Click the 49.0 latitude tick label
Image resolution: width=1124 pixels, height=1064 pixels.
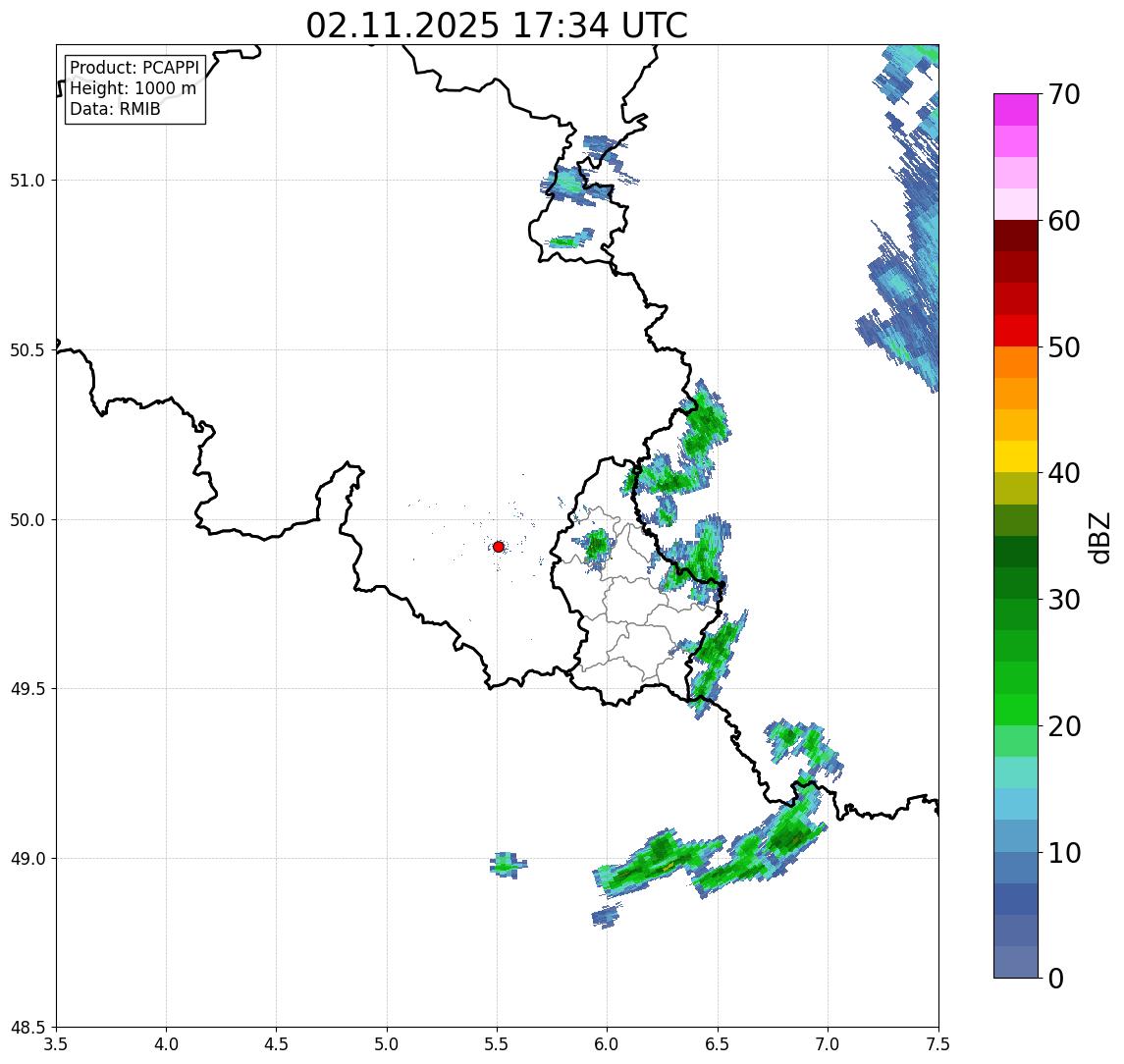(27, 858)
